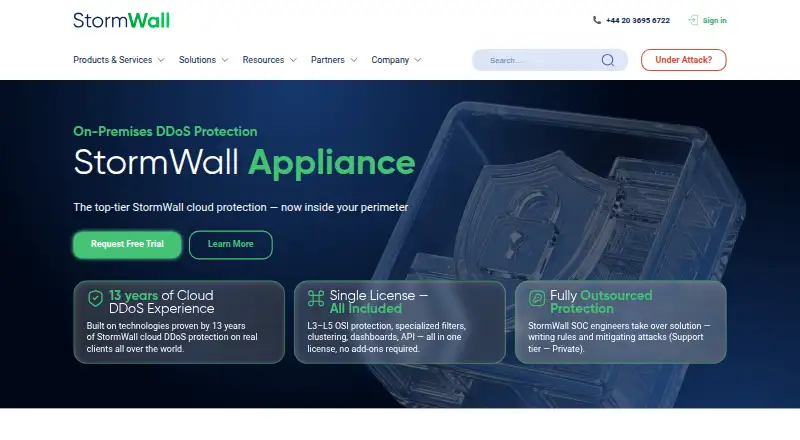The image size is (800, 440).
Task: Click the command-symbol icon in Single License card
Action: [x=316, y=298]
